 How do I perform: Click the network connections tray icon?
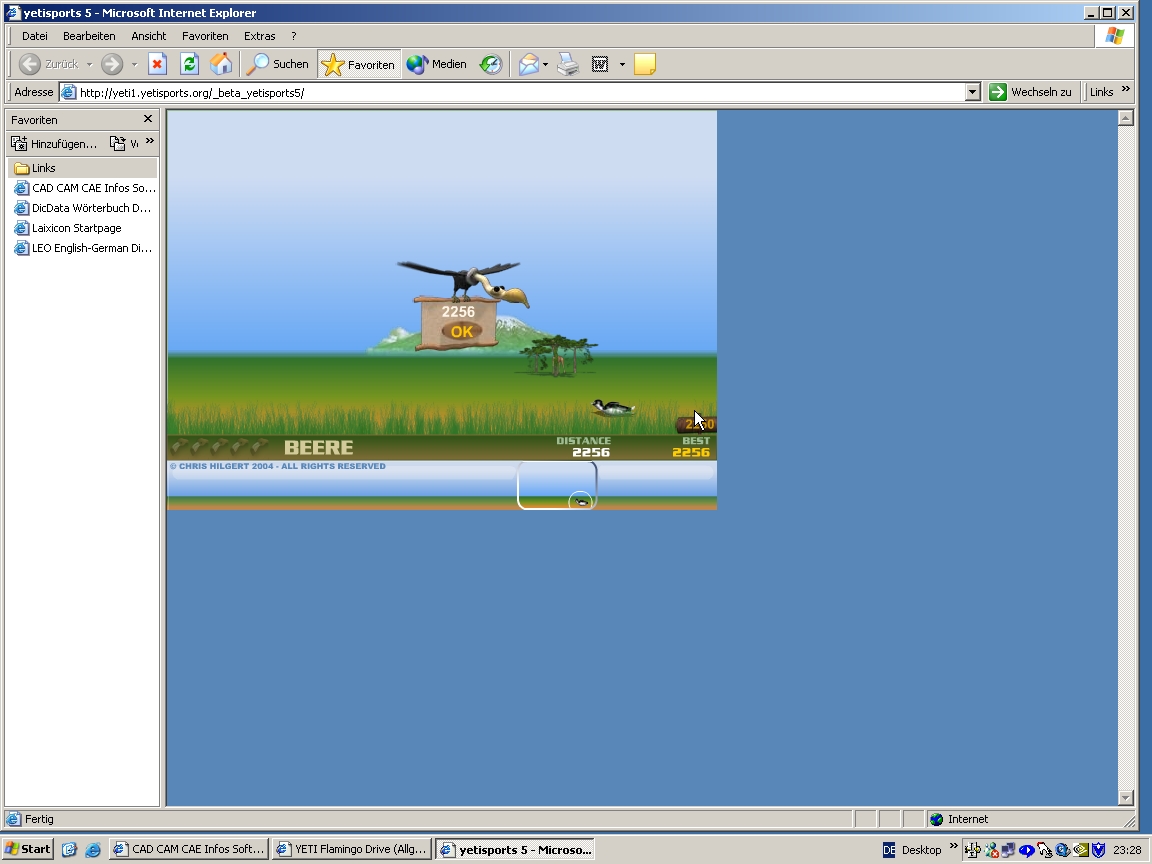1009,850
